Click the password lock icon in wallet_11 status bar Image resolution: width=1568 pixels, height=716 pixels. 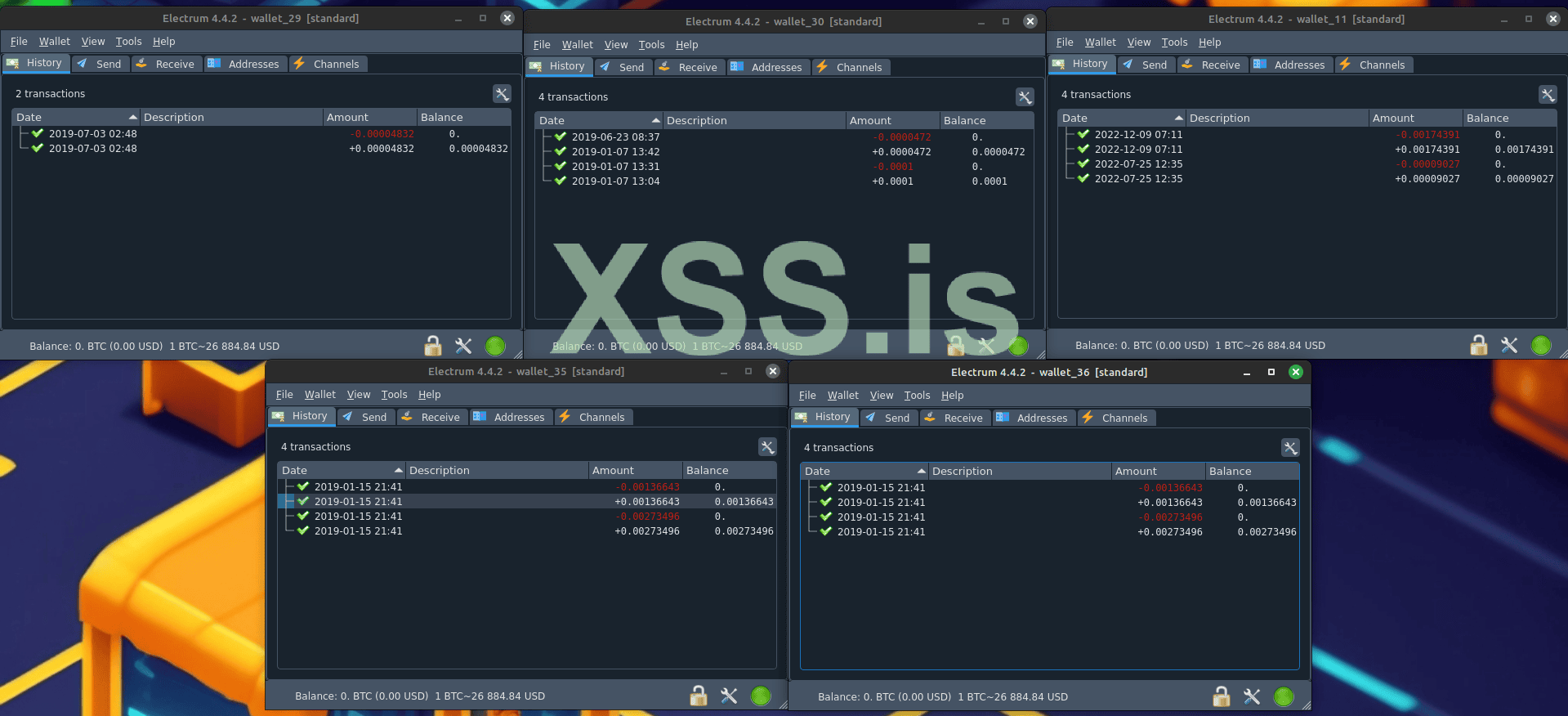pos(1479,345)
